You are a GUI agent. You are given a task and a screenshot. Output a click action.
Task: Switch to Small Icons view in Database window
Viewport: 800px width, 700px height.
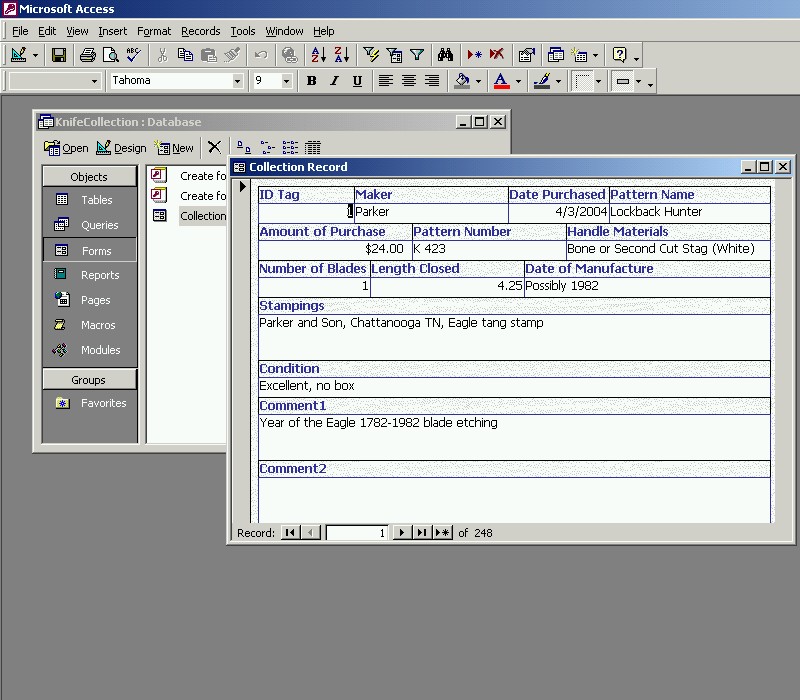(267, 147)
